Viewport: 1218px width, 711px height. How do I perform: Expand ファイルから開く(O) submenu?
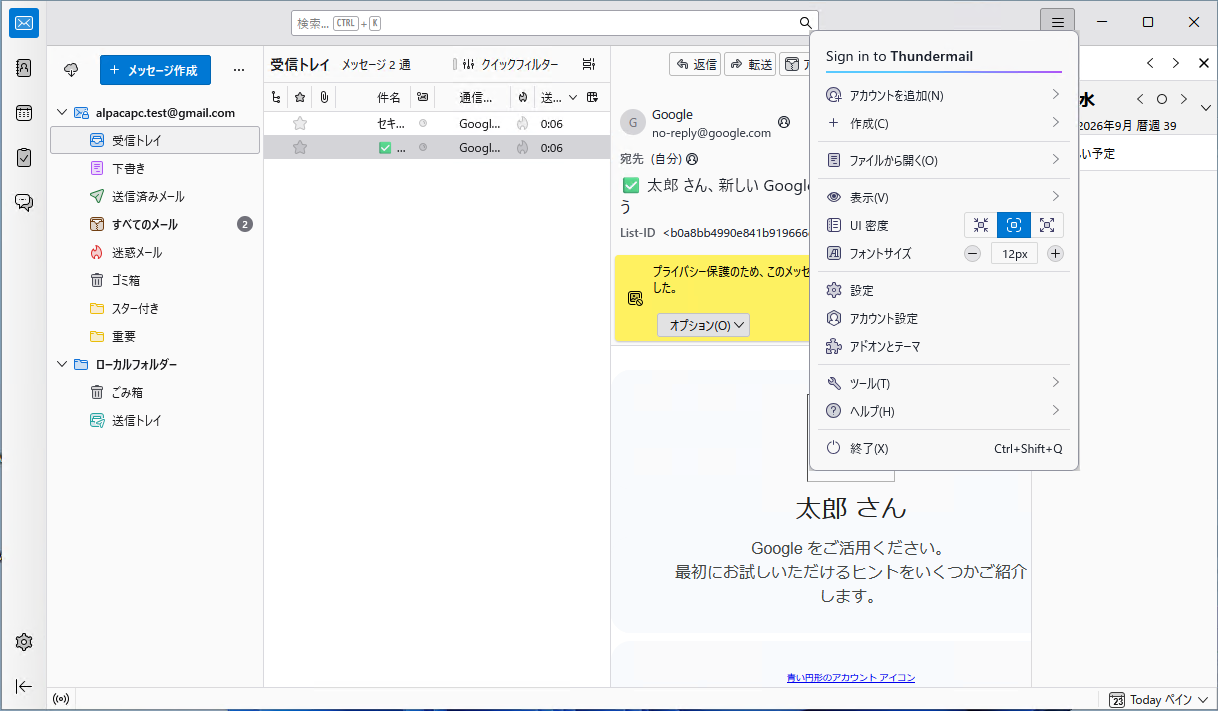tap(944, 160)
